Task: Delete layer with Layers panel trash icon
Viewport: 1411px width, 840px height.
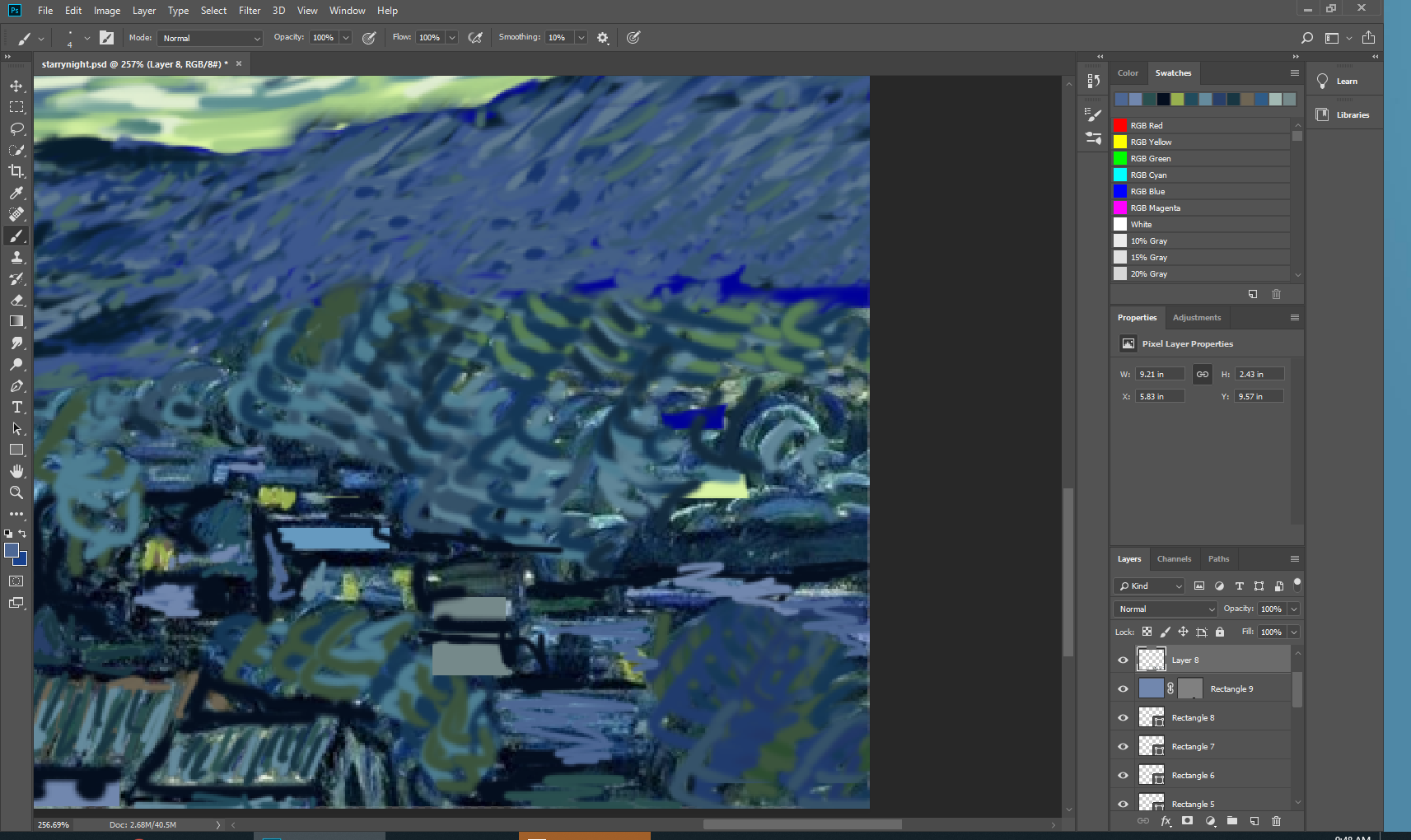Action: (x=1276, y=821)
